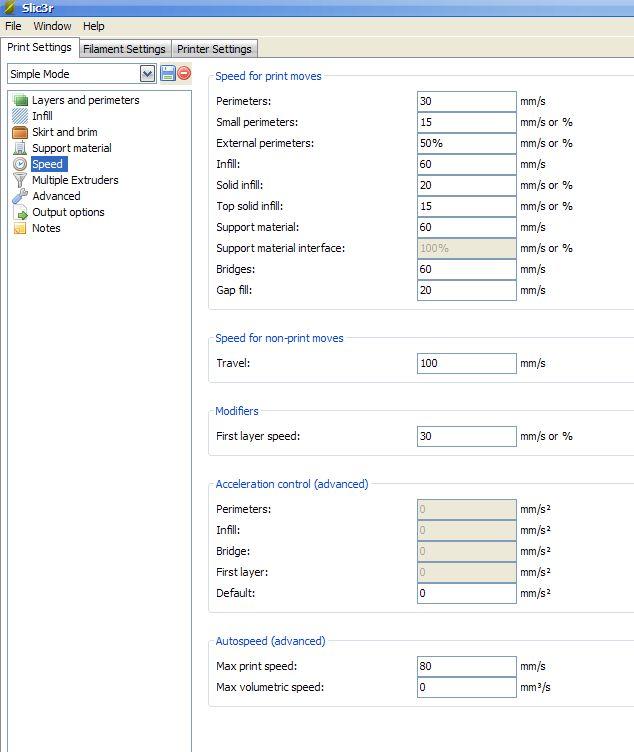Select the Advanced section
Screen dimensions: 634x752
(x=56, y=196)
